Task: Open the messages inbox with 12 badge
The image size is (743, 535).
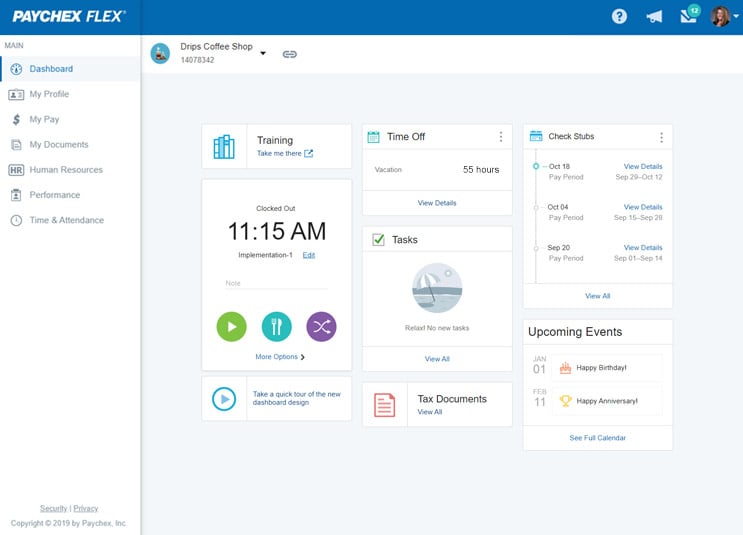Action: pos(689,15)
